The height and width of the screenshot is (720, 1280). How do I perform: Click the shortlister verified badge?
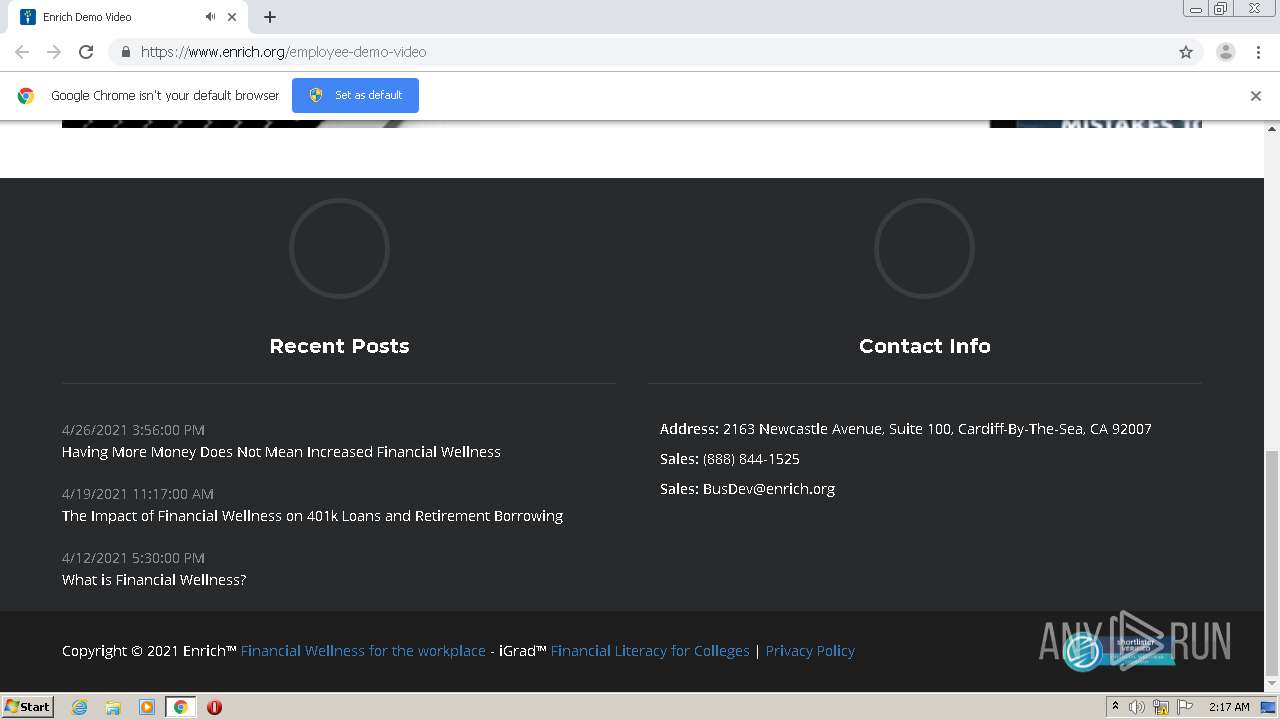pos(1118,651)
